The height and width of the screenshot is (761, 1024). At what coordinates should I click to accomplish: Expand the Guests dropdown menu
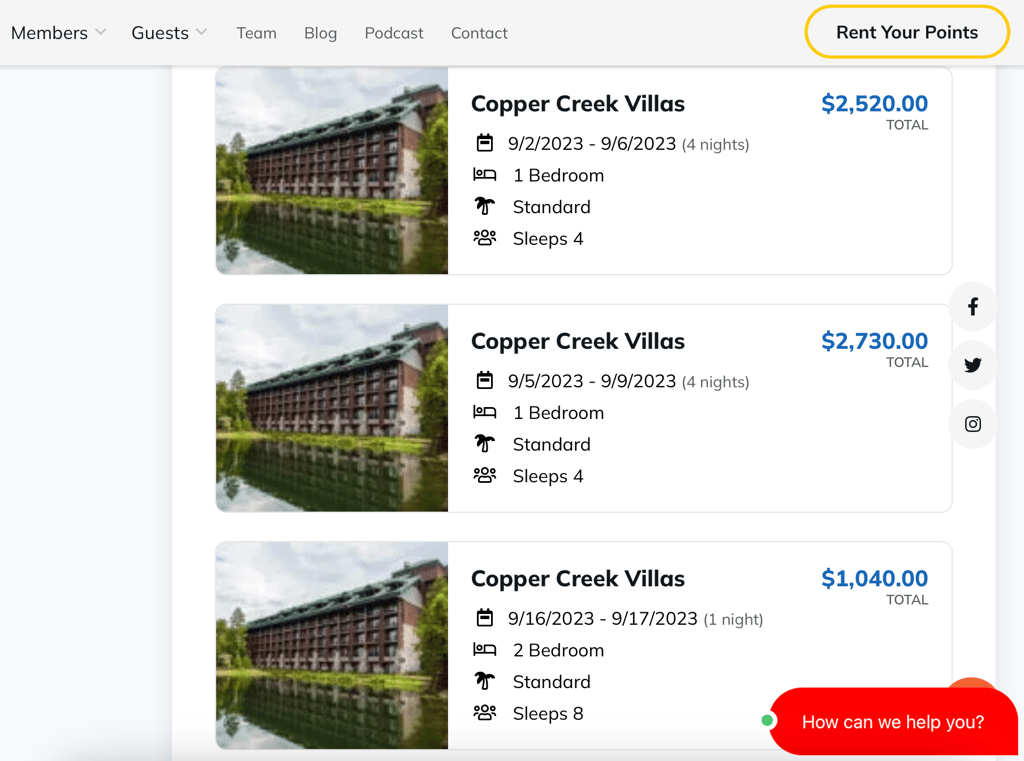169,33
